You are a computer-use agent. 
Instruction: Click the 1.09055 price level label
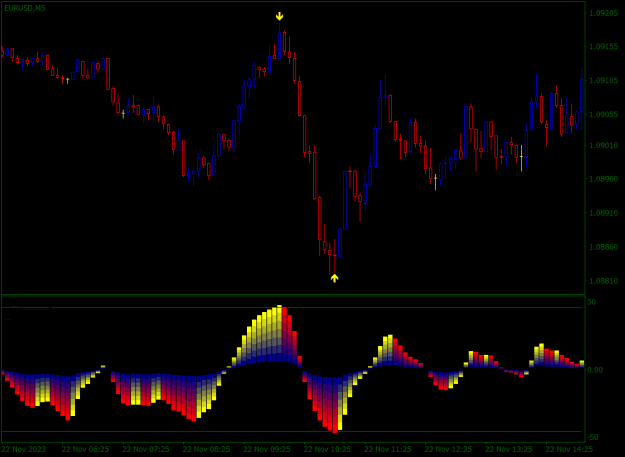tap(601, 114)
